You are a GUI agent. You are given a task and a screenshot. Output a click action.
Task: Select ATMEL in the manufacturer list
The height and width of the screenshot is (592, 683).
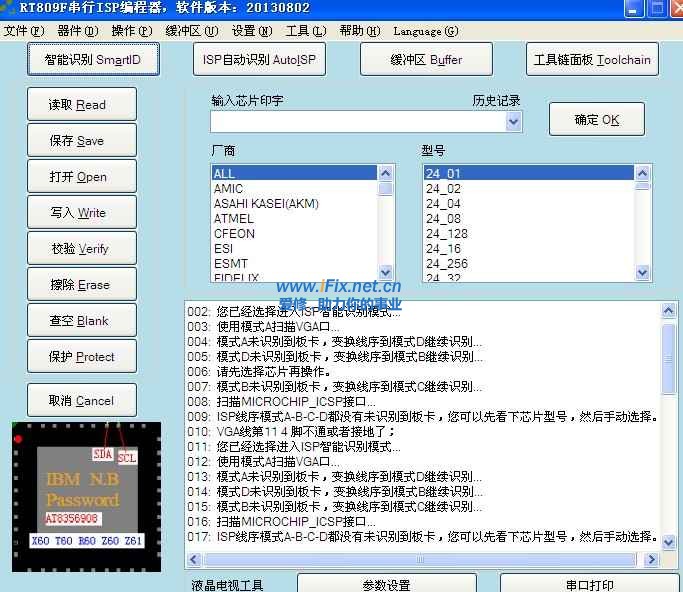pos(234,218)
